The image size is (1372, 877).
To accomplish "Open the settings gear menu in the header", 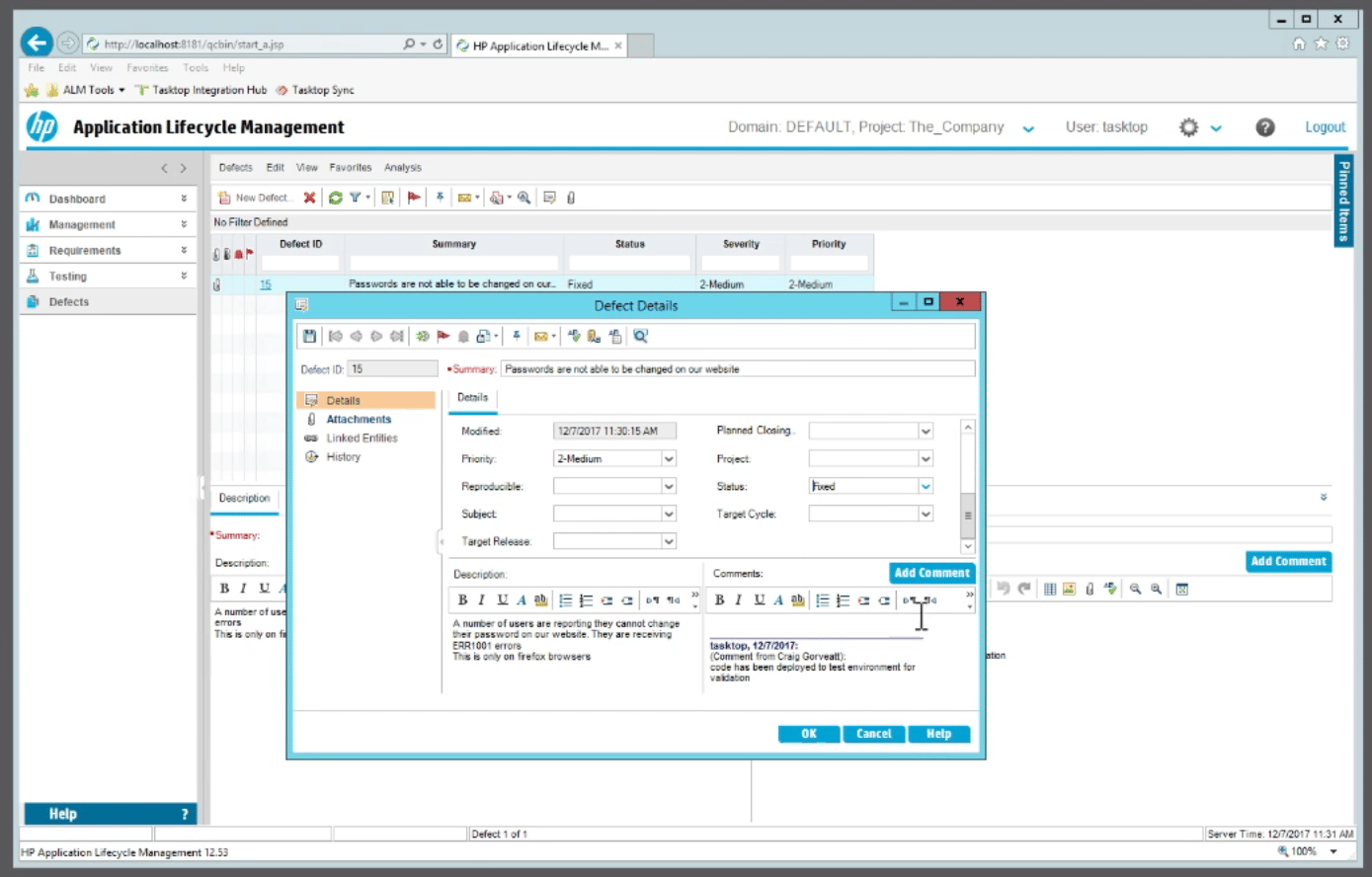I will click(x=1189, y=127).
